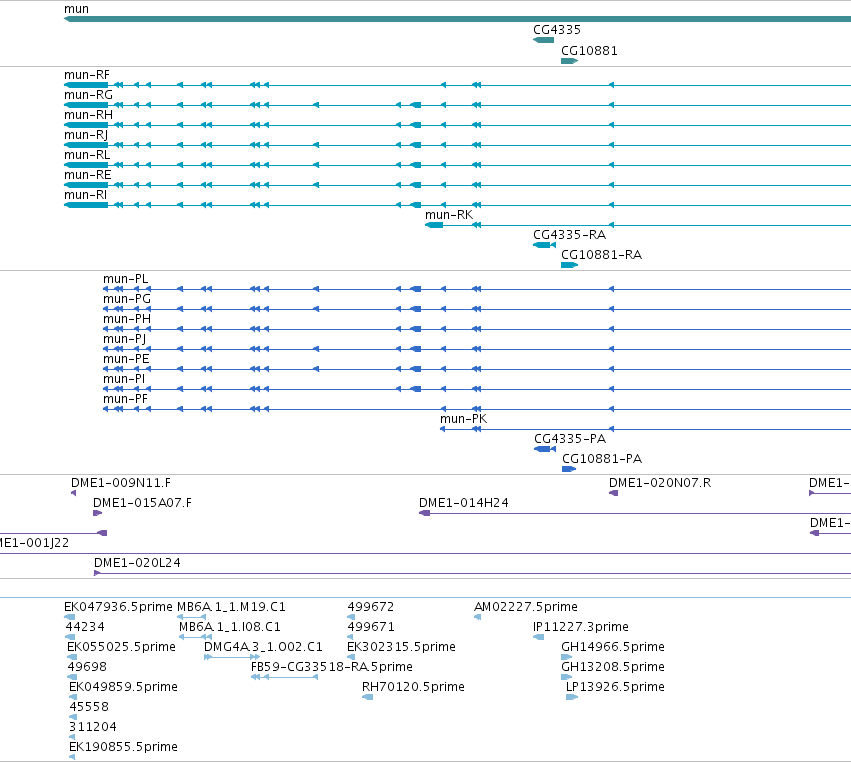Select the mun-PJ protein label
This screenshot has width=851, height=762.
coord(125,339)
